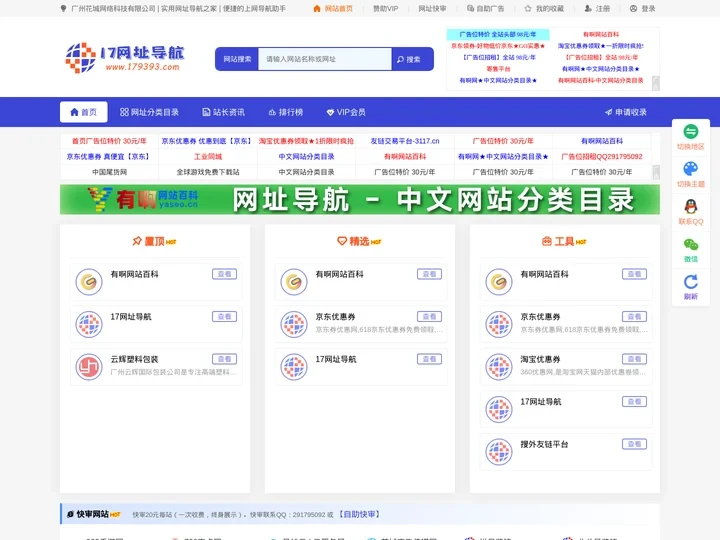Select the 首页 navigation tab
This screenshot has height=540, width=720.
84,112
